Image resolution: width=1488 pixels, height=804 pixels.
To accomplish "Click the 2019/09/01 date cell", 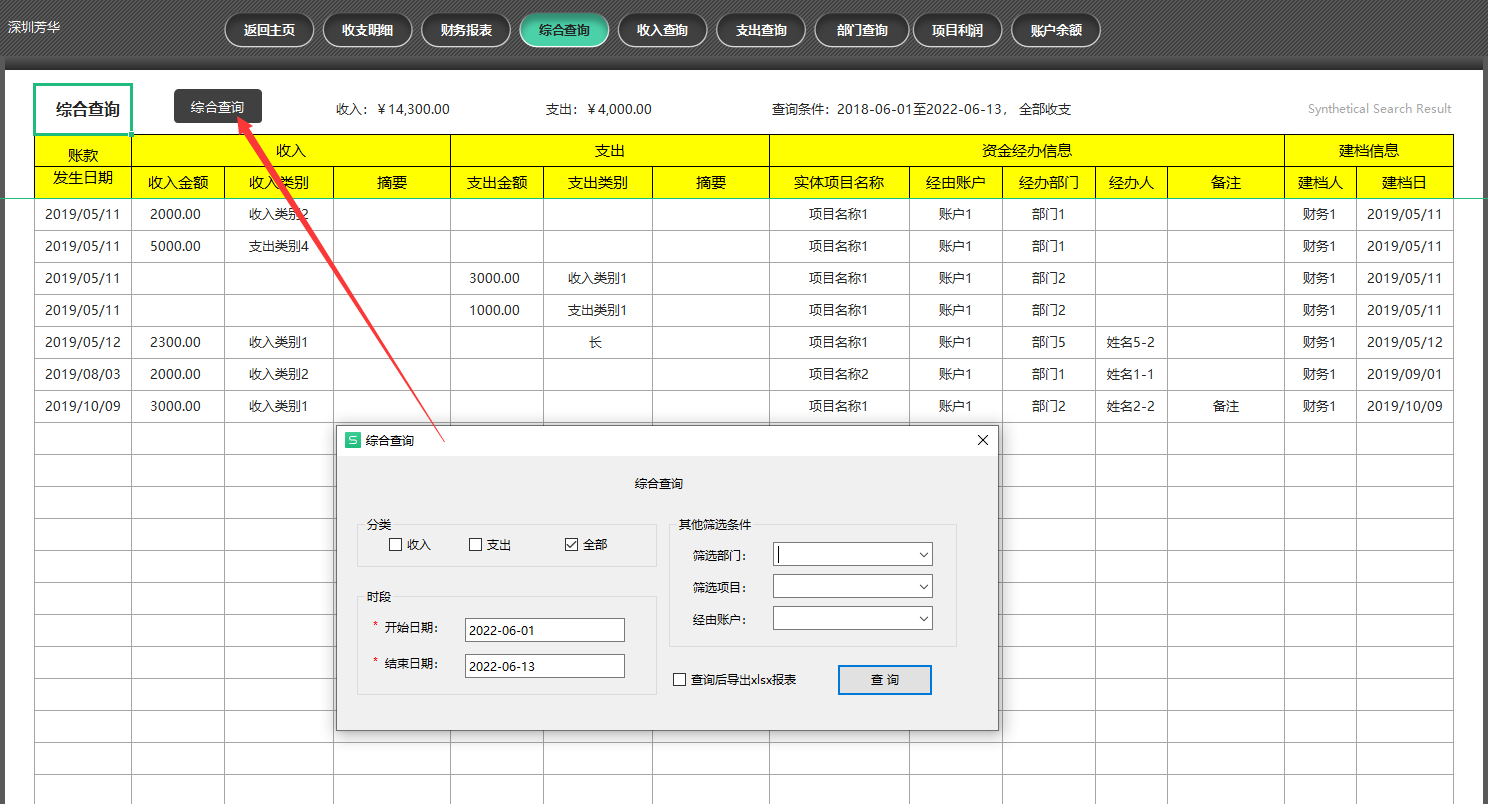I will [1405, 374].
